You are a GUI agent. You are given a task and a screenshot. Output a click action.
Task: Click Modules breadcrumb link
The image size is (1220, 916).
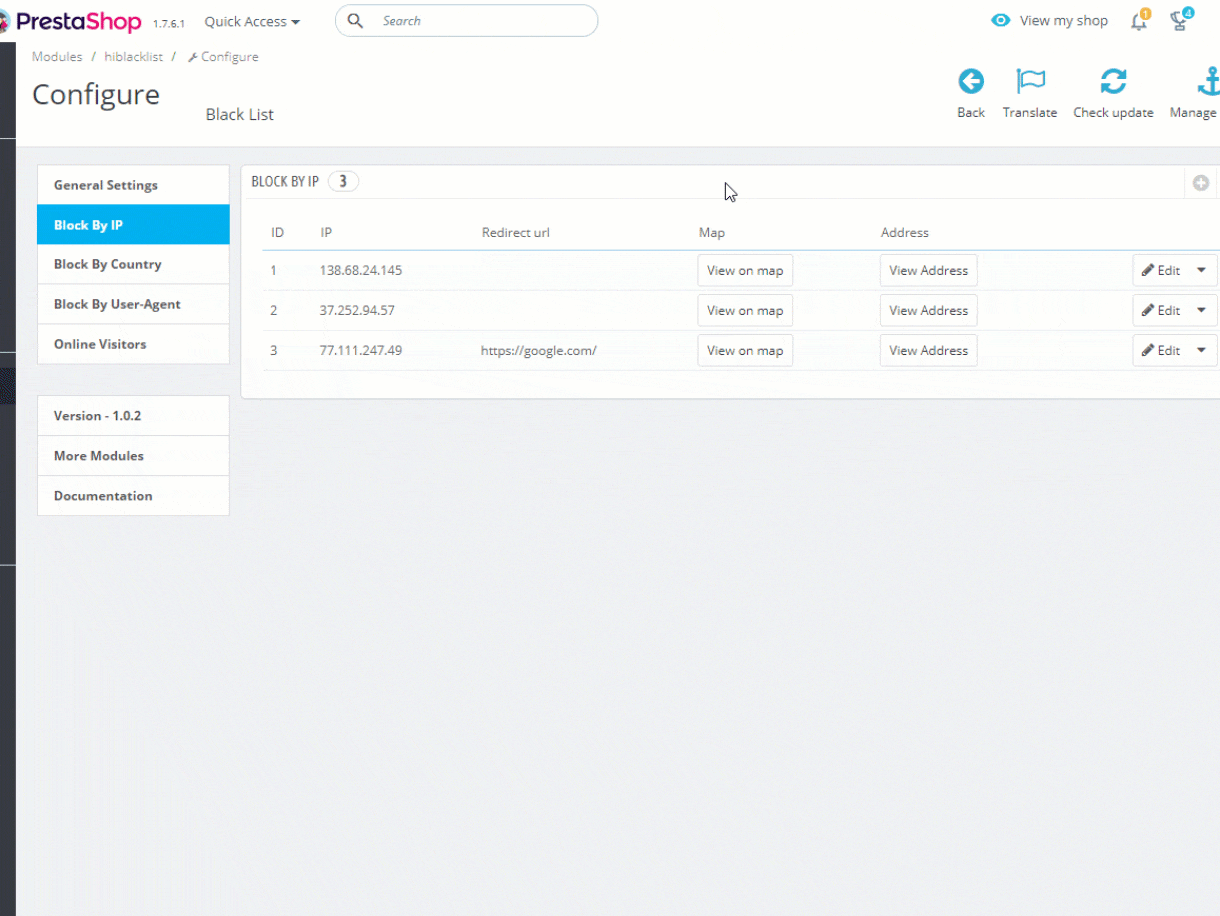click(57, 57)
